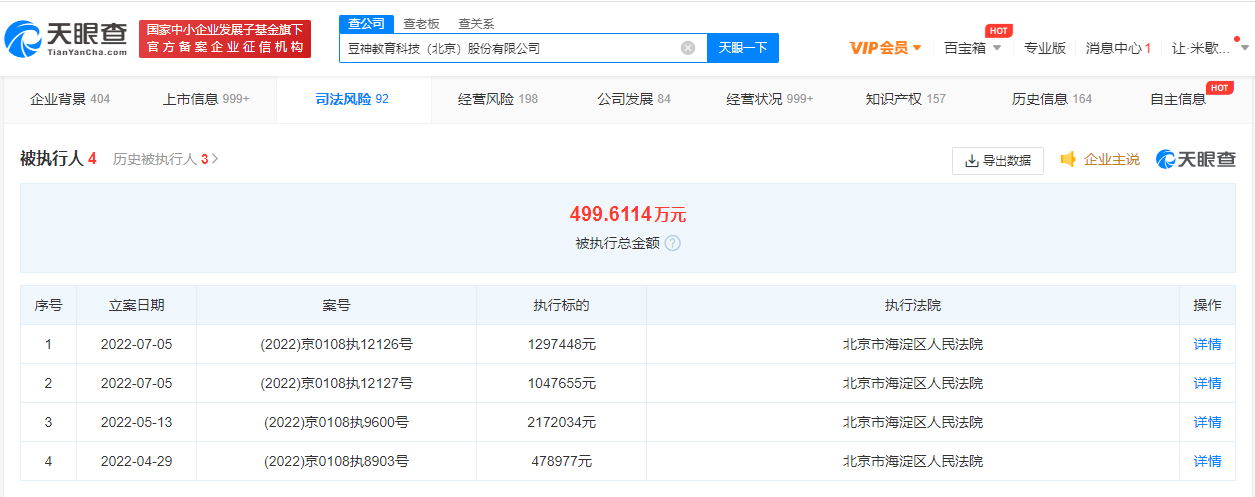Click 北京市海淀区人民法院 in row 3

coord(912,422)
